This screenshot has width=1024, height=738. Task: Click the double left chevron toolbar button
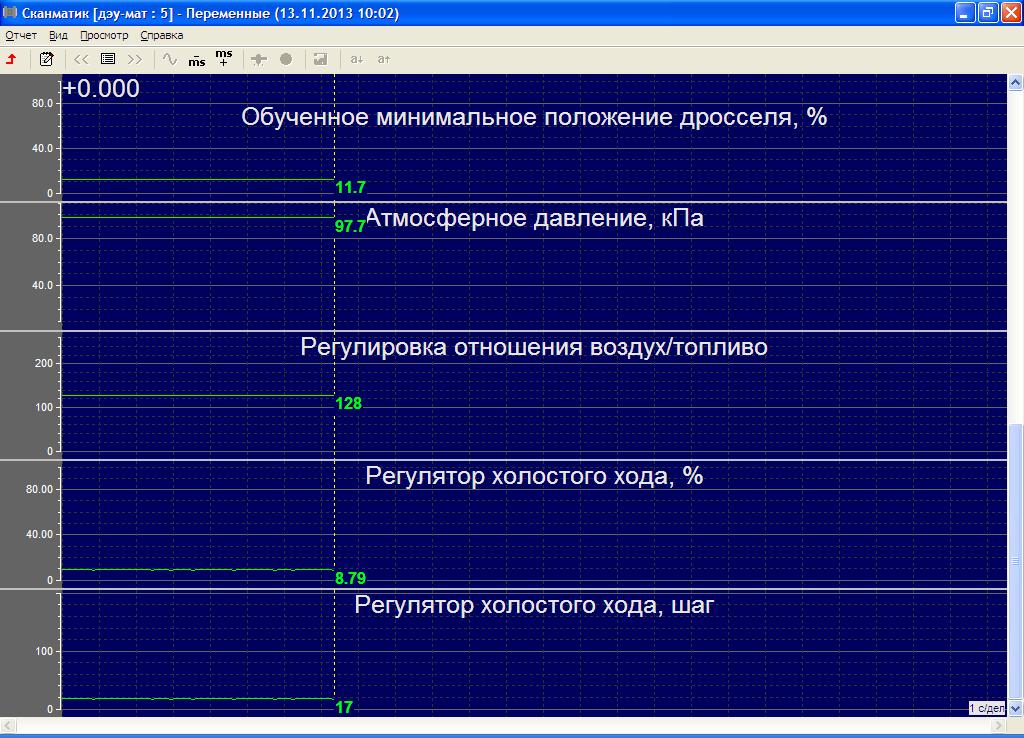81,59
